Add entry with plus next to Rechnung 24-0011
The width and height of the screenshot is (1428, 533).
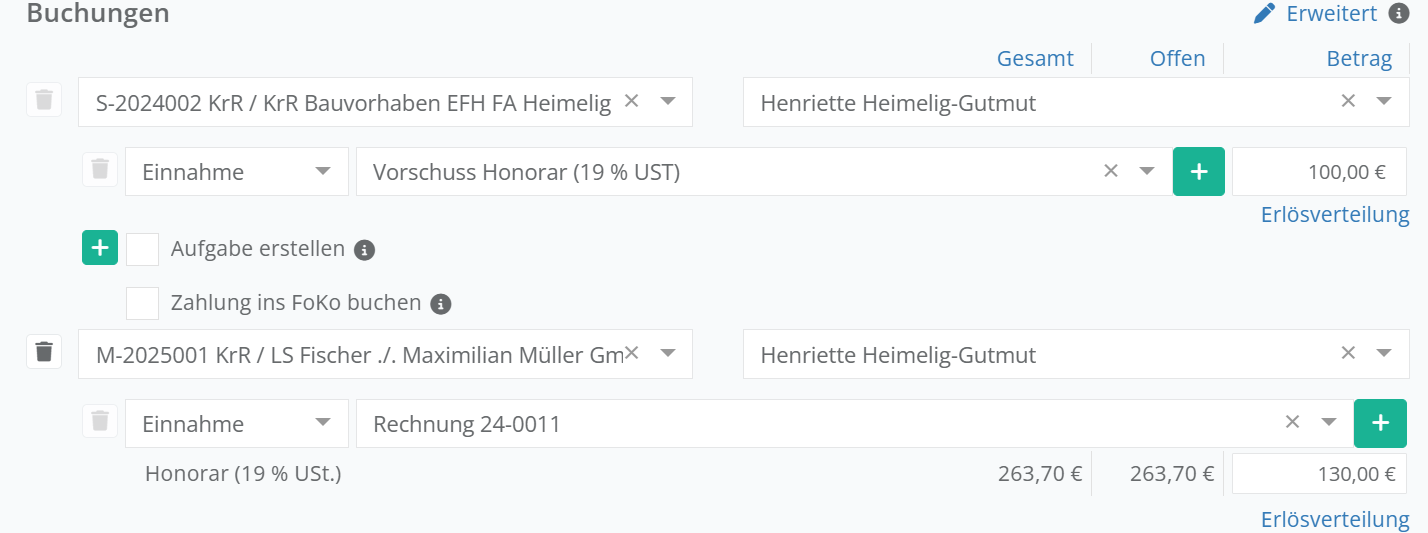[x=1380, y=423]
